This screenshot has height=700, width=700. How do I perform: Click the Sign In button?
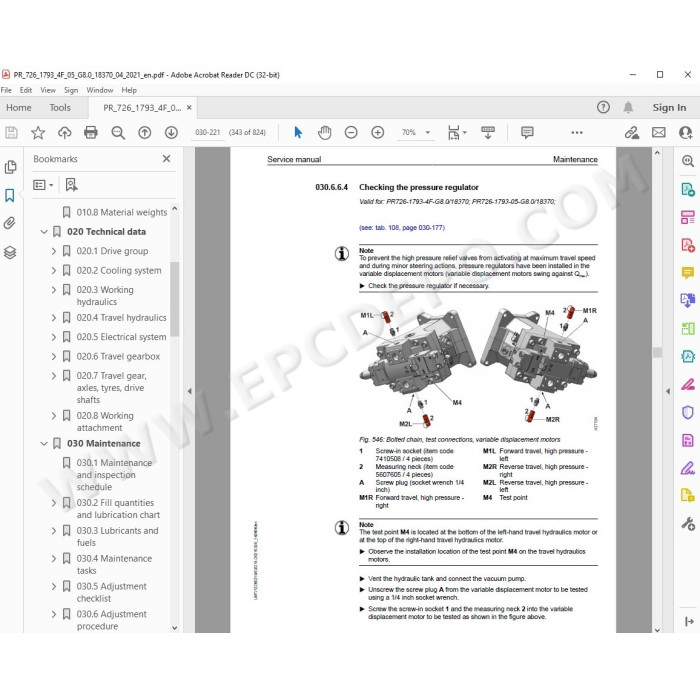[x=669, y=108]
